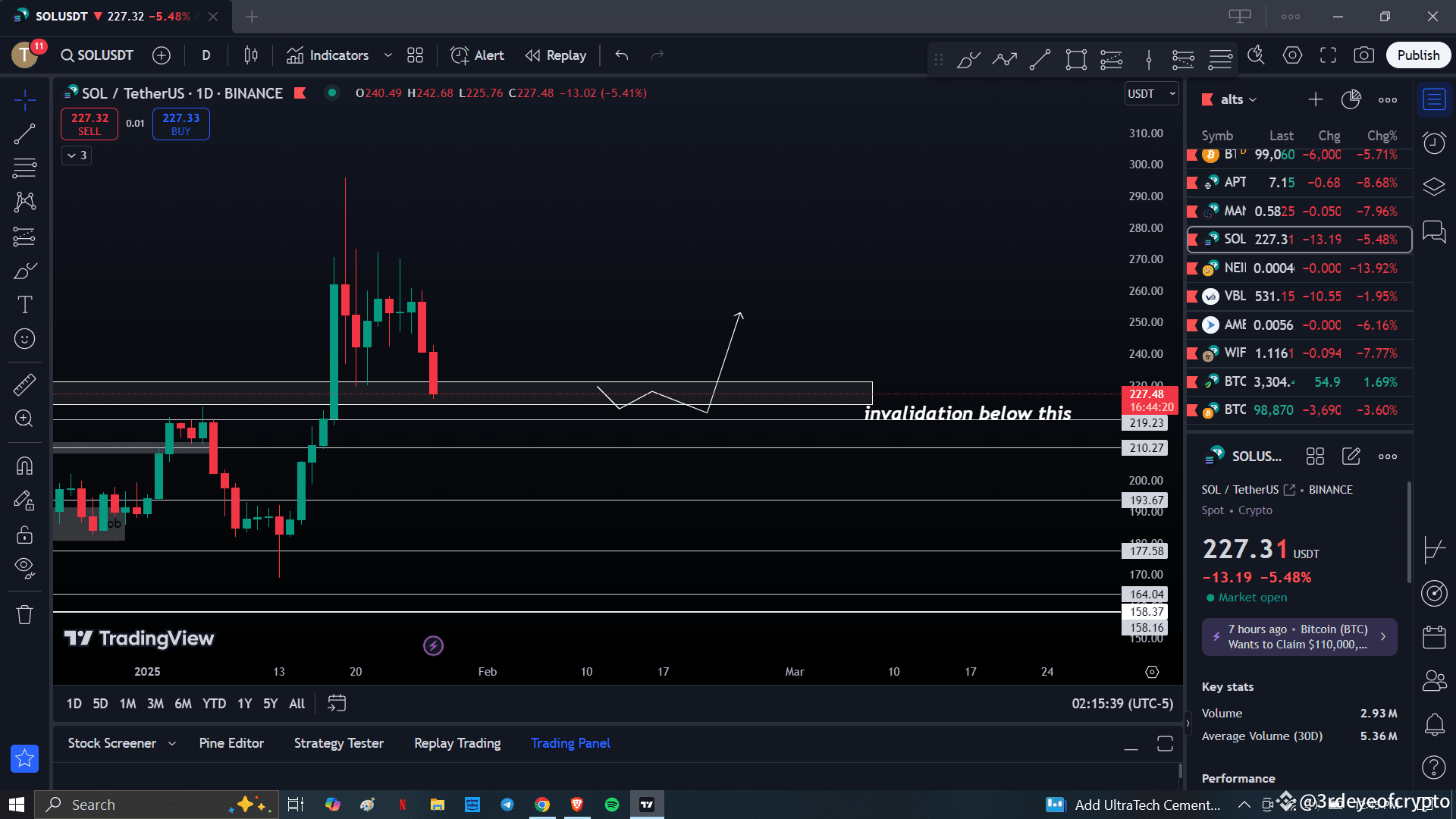Toggle drawing lock on the chart

25,535
